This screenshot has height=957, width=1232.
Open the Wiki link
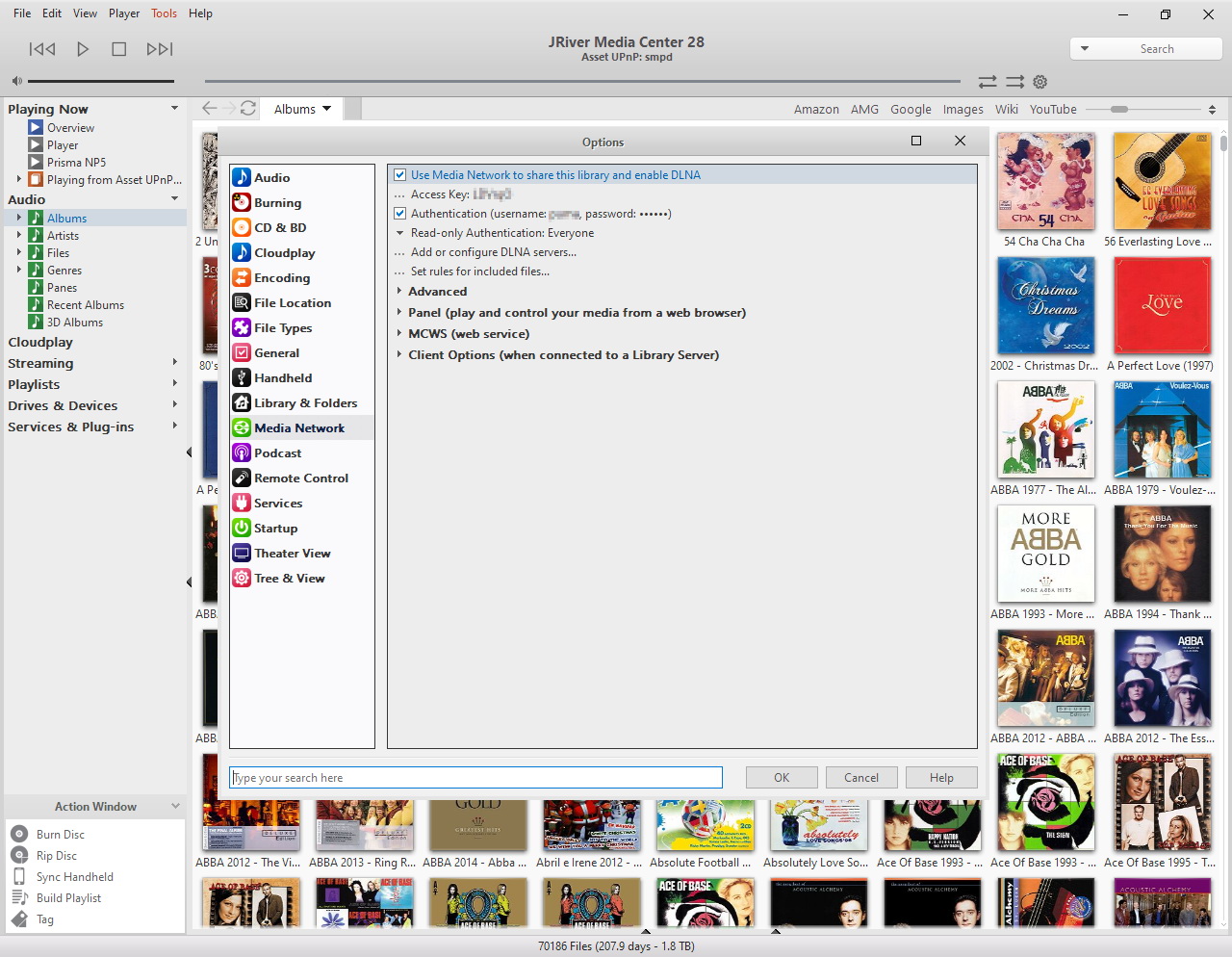pyautogui.click(x=1007, y=109)
